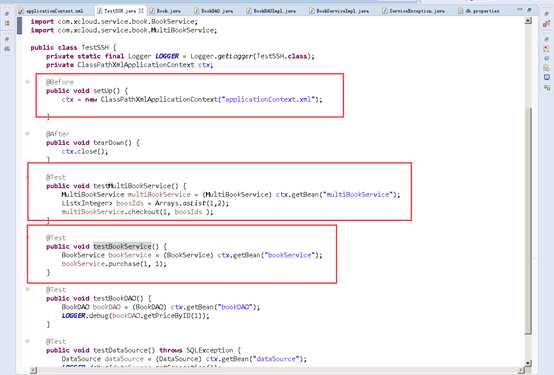The height and width of the screenshot is (375, 554).
Task: Click the "dataSource" string literal
Action: coord(276,359)
